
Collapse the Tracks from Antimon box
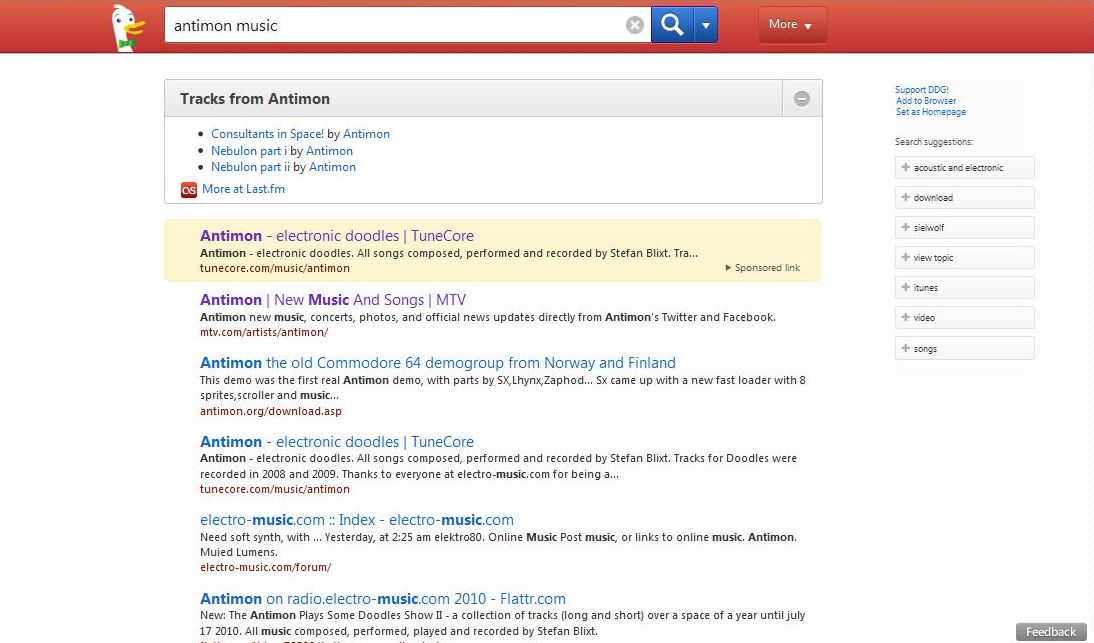click(x=802, y=98)
